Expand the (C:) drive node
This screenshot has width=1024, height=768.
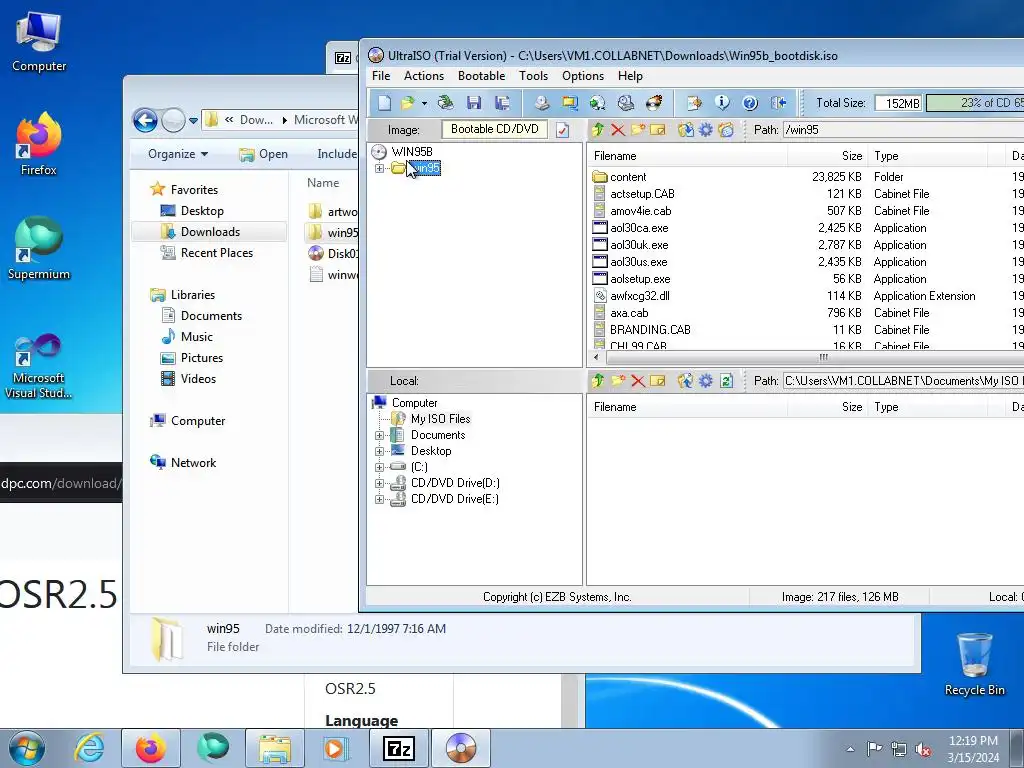[x=379, y=467]
